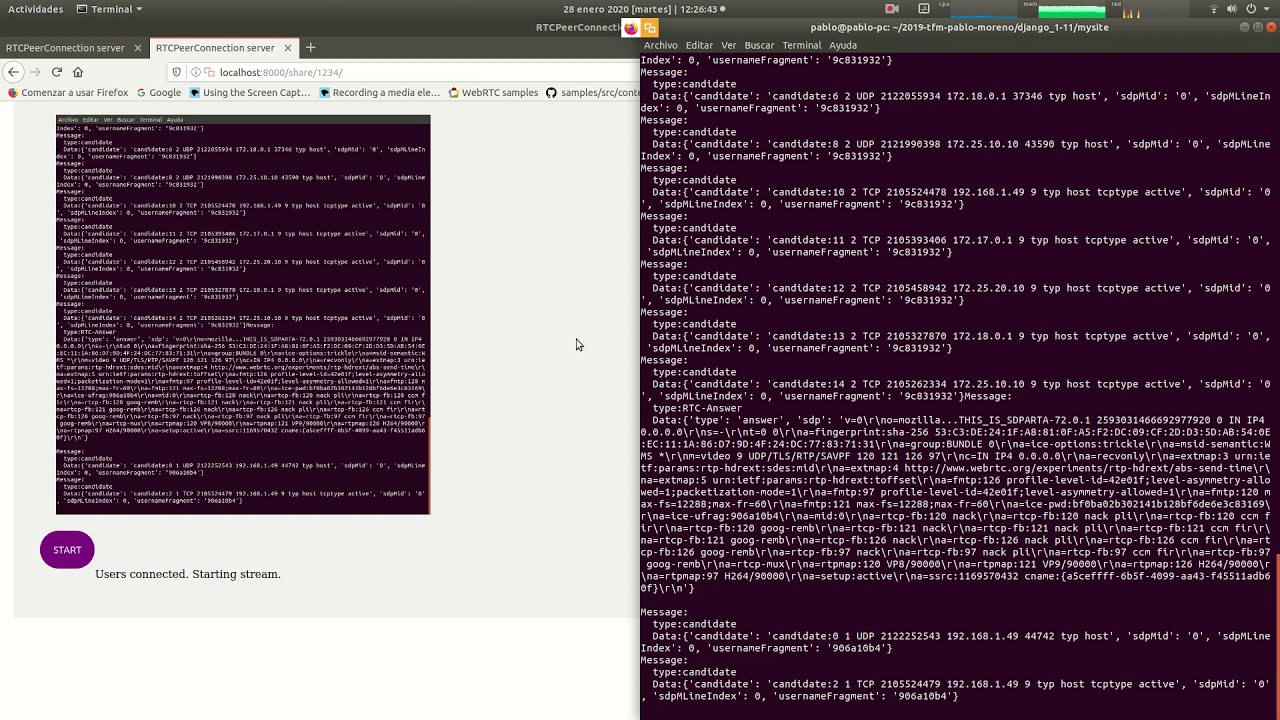Open Recording a media ele... bookmark

click(x=379, y=92)
